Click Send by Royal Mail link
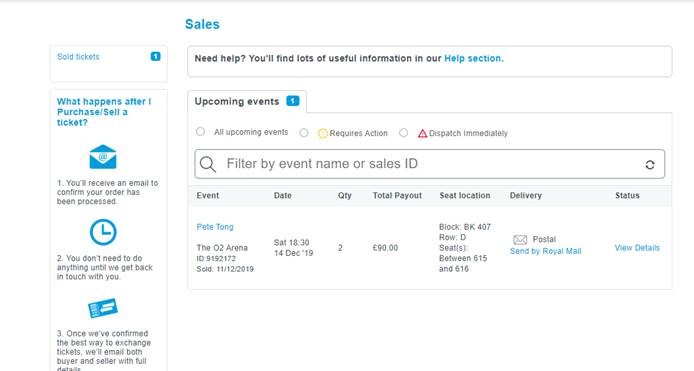The image size is (694, 371). pyautogui.click(x=546, y=251)
